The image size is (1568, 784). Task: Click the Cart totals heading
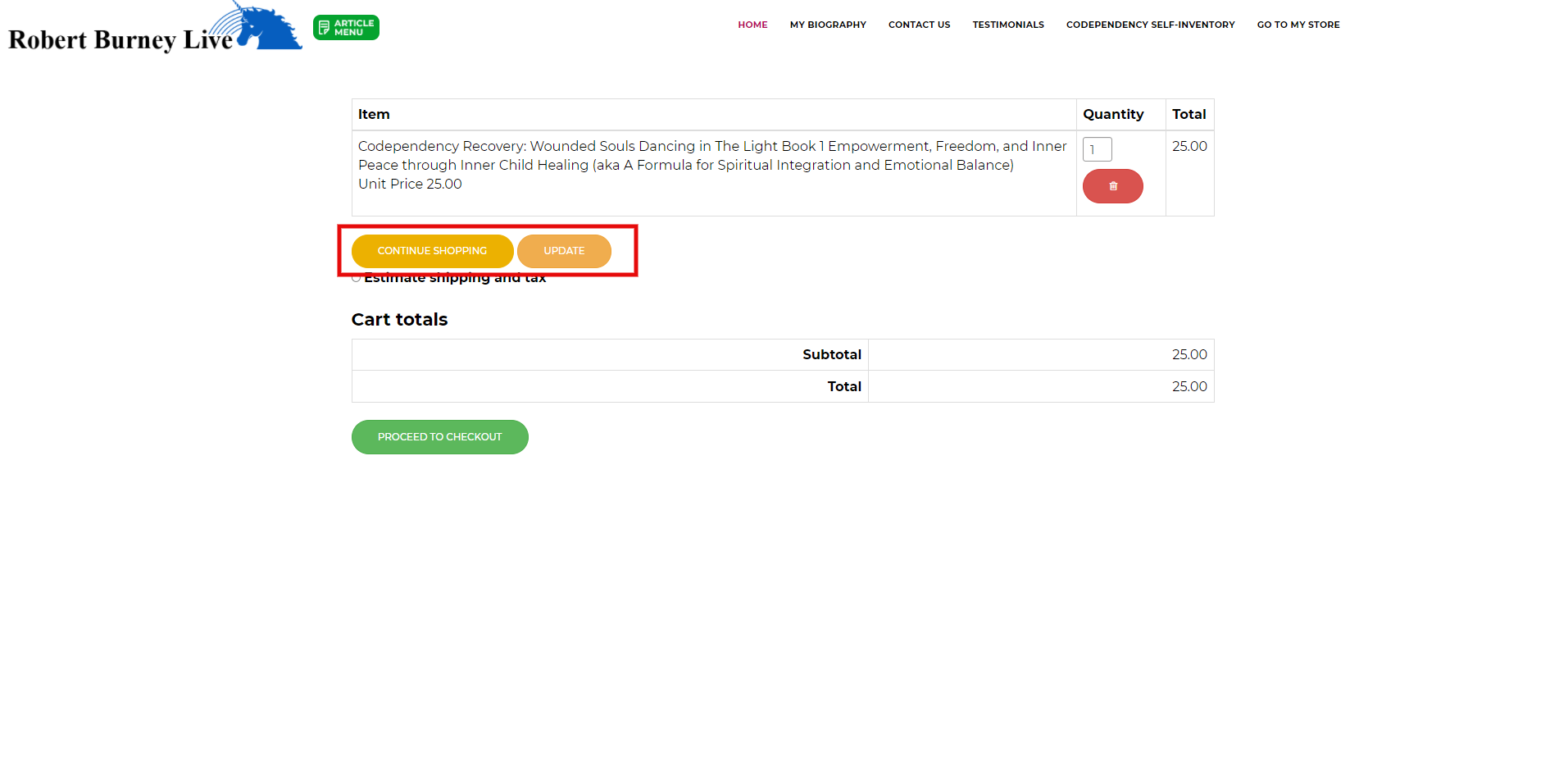pos(399,320)
